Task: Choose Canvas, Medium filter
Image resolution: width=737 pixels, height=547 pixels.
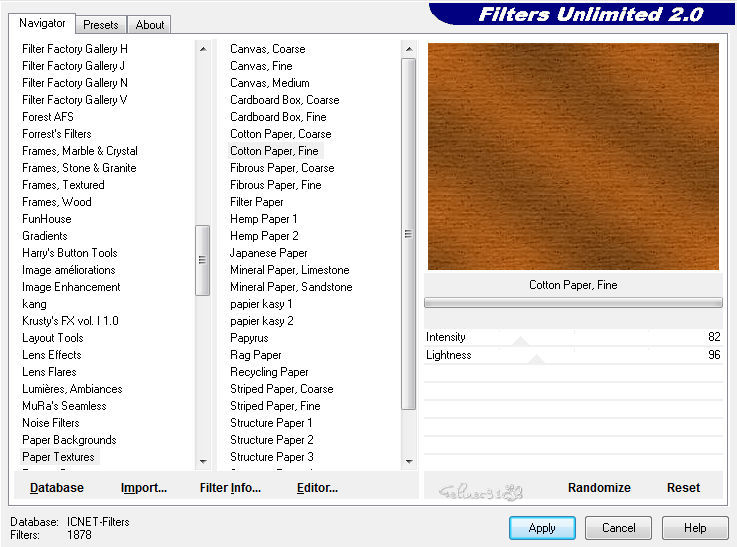Action: click(x=270, y=83)
